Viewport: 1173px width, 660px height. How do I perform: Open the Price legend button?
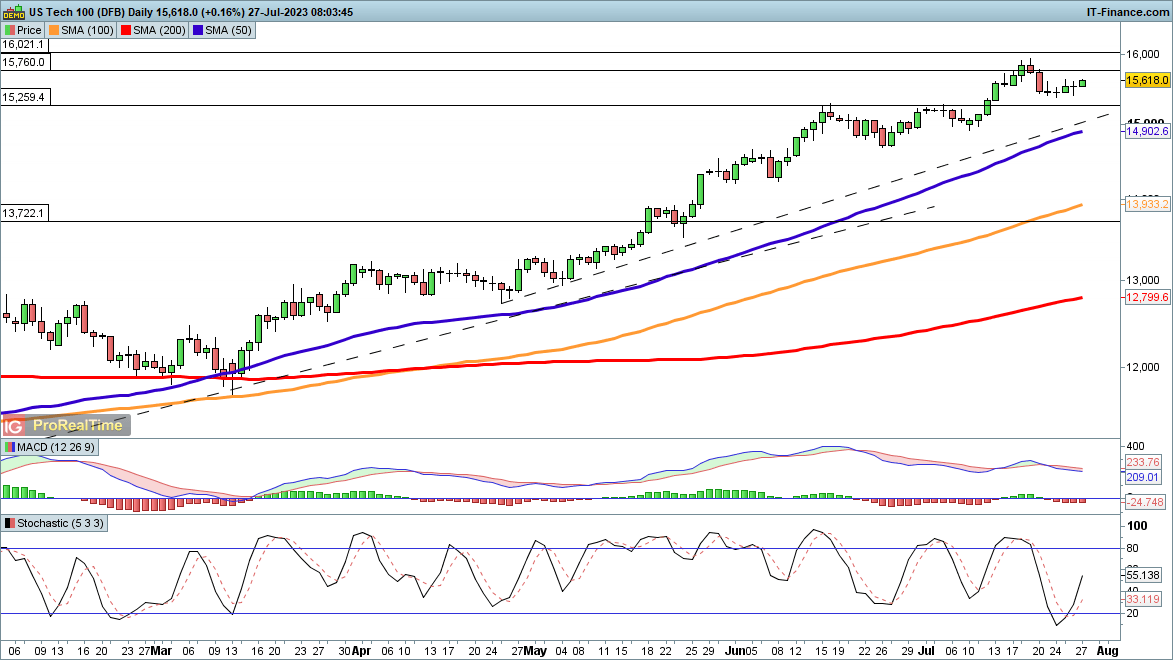coord(23,30)
